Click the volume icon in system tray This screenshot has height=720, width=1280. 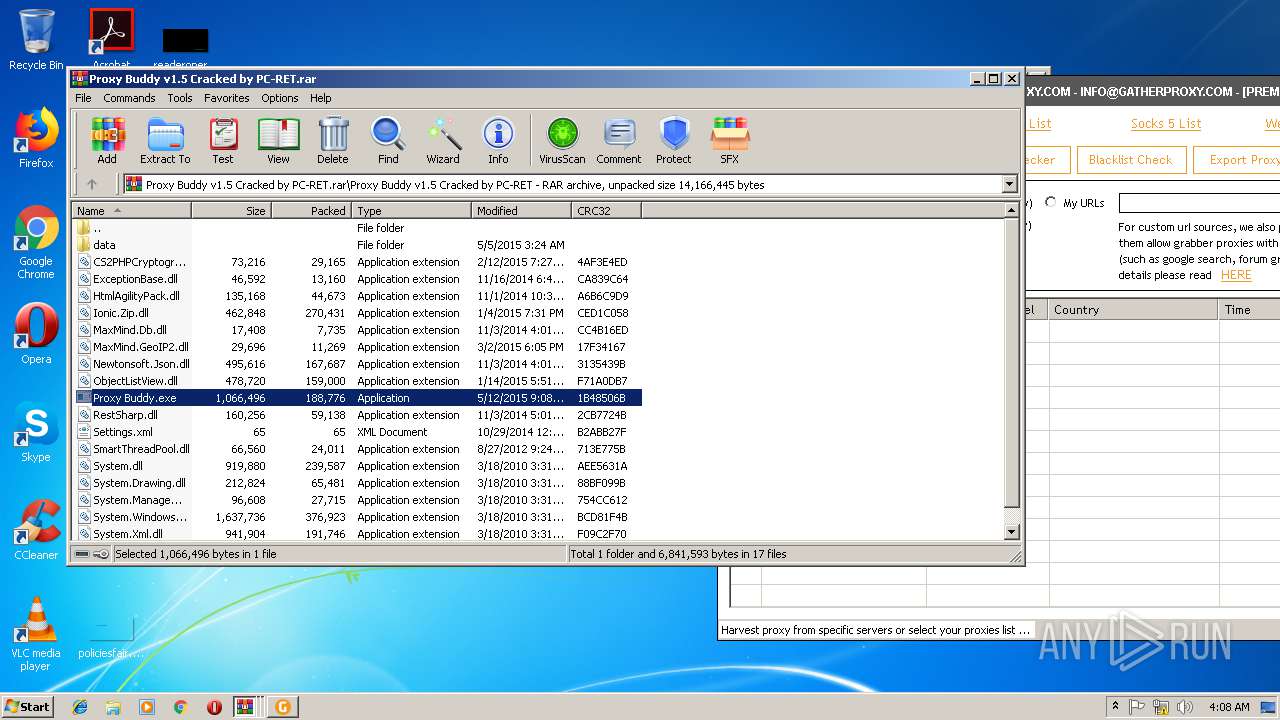tap(1184, 707)
